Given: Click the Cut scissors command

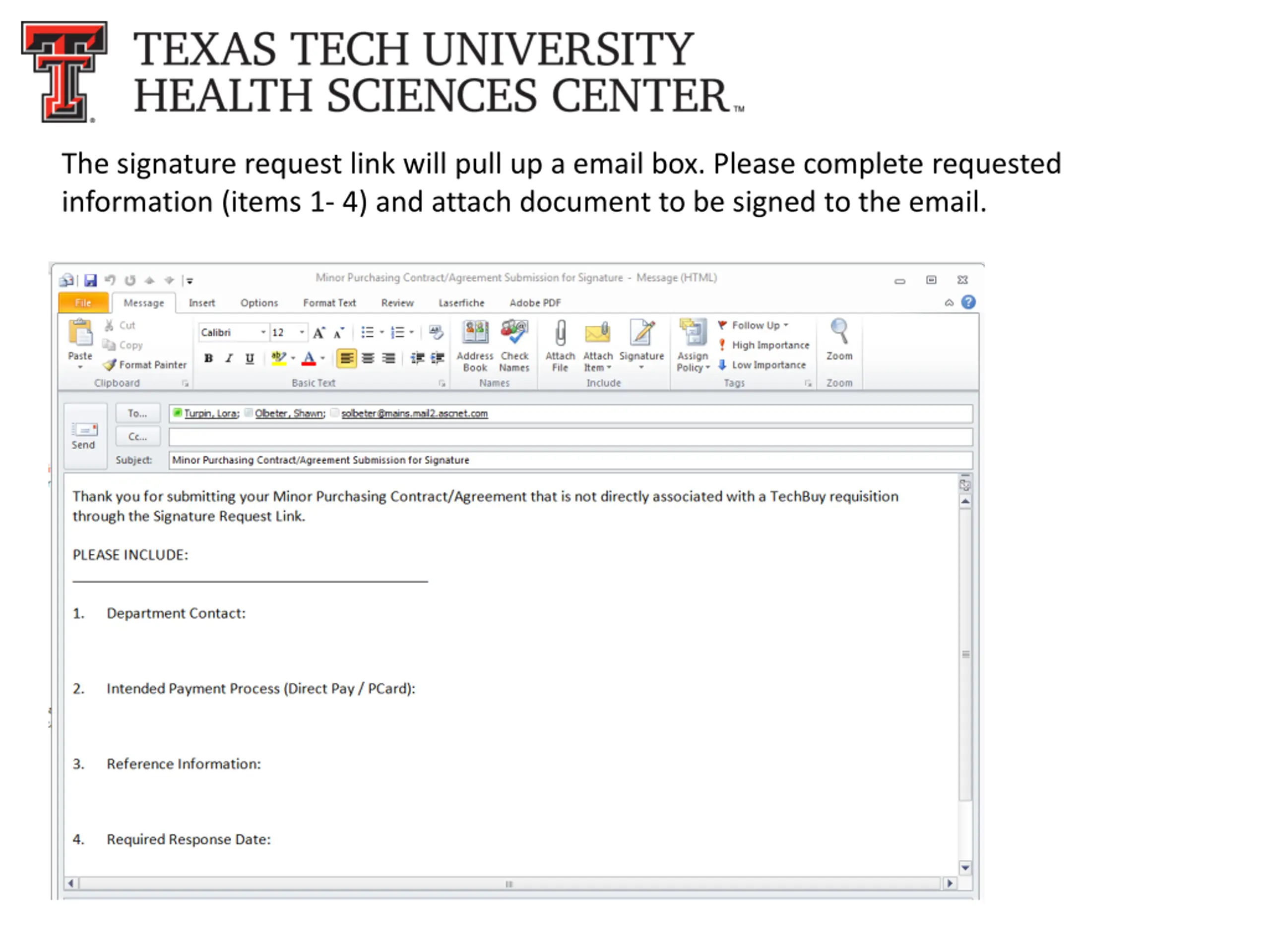Looking at the screenshot, I should point(120,325).
